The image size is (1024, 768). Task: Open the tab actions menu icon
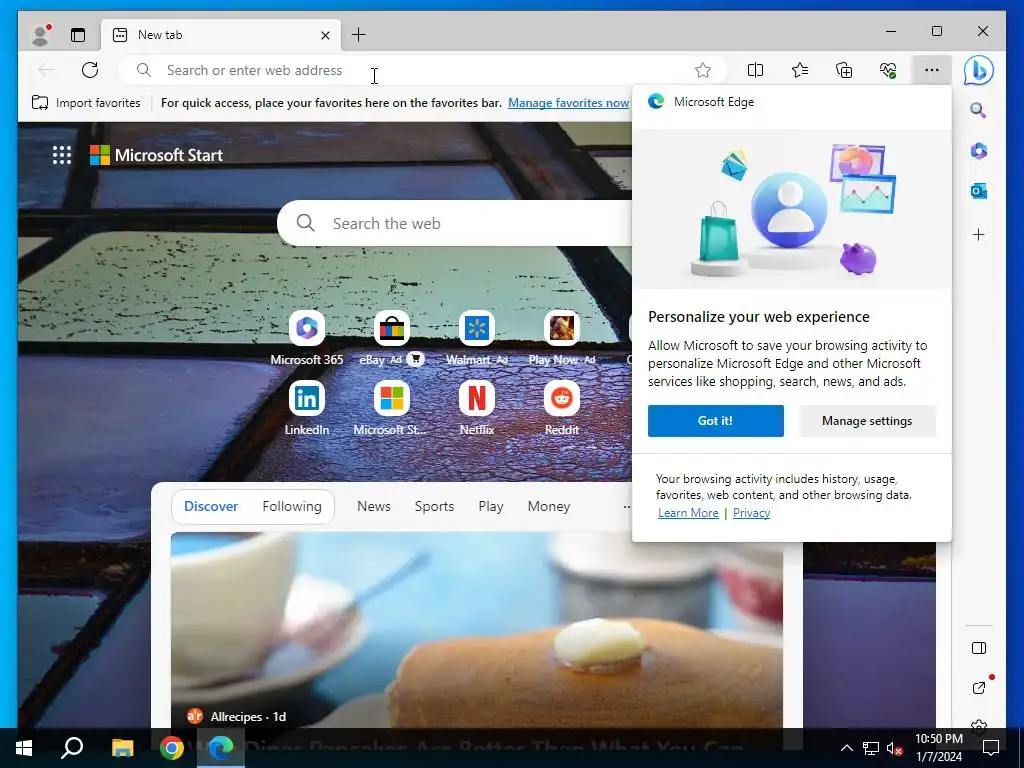click(78, 35)
